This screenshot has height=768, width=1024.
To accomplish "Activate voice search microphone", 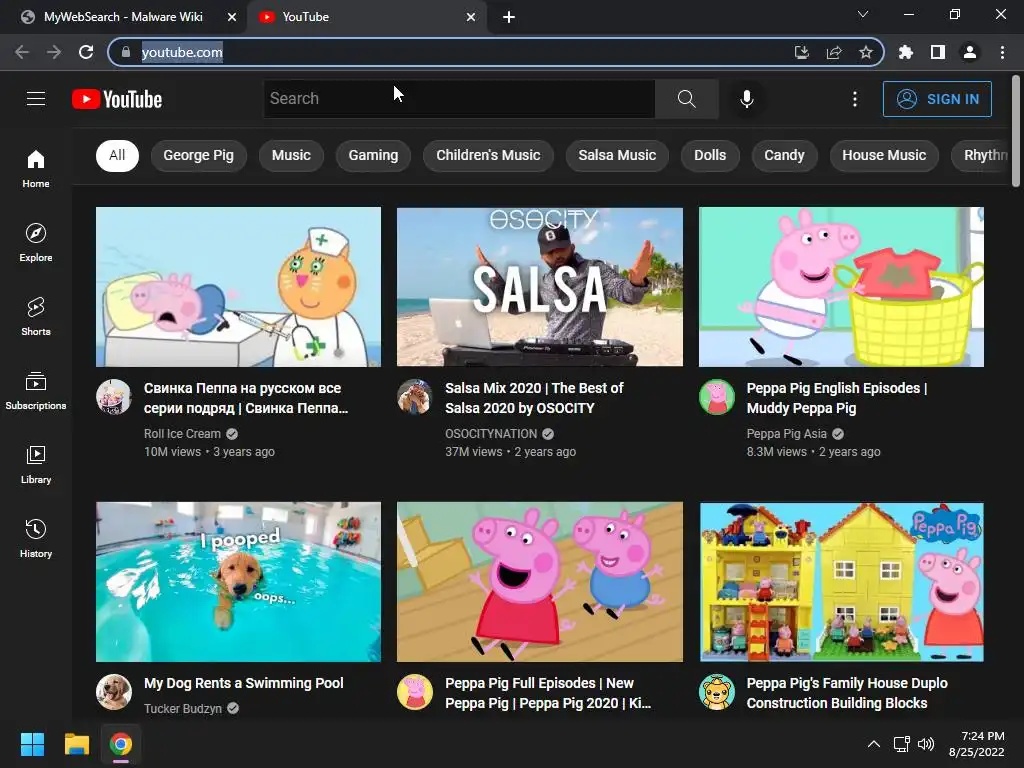I will [746, 99].
